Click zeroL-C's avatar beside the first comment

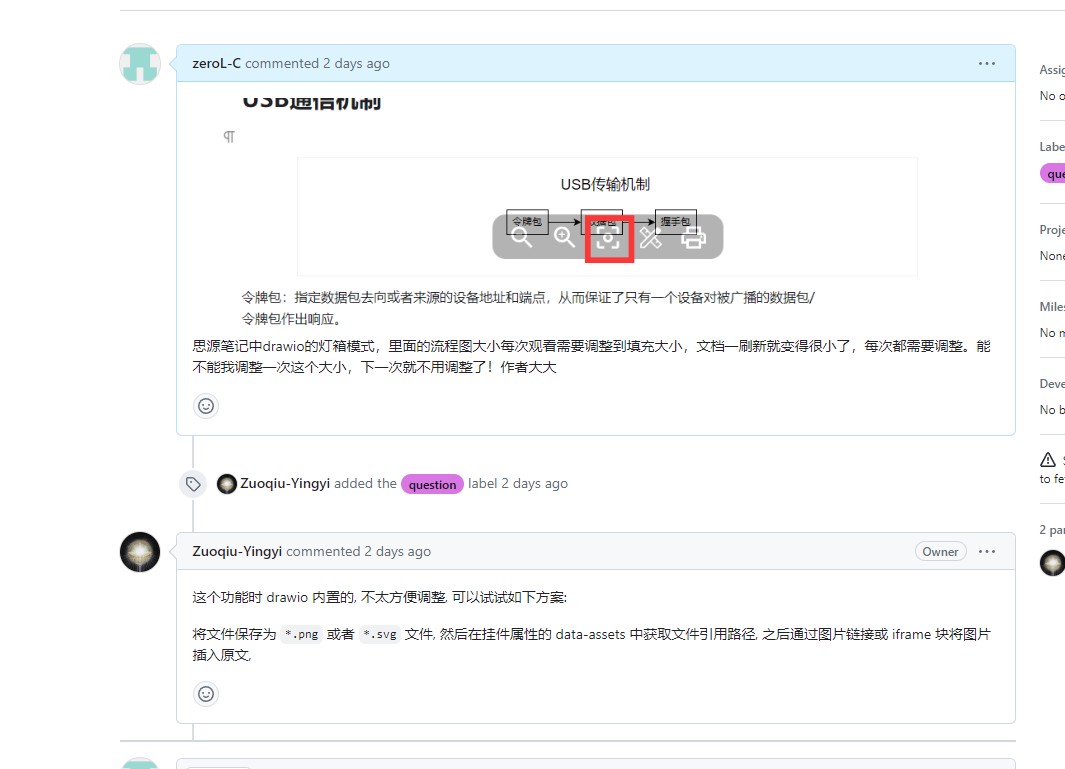[x=140, y=64]
